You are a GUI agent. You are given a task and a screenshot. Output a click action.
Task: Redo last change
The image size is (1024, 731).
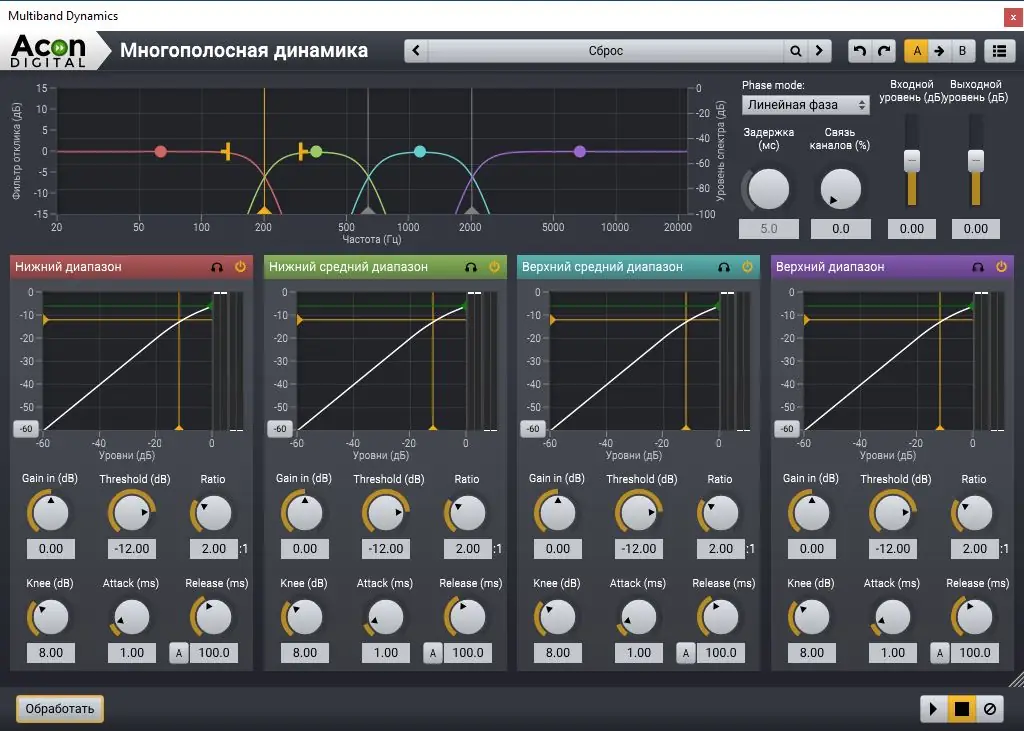click(x=884, y=51)
